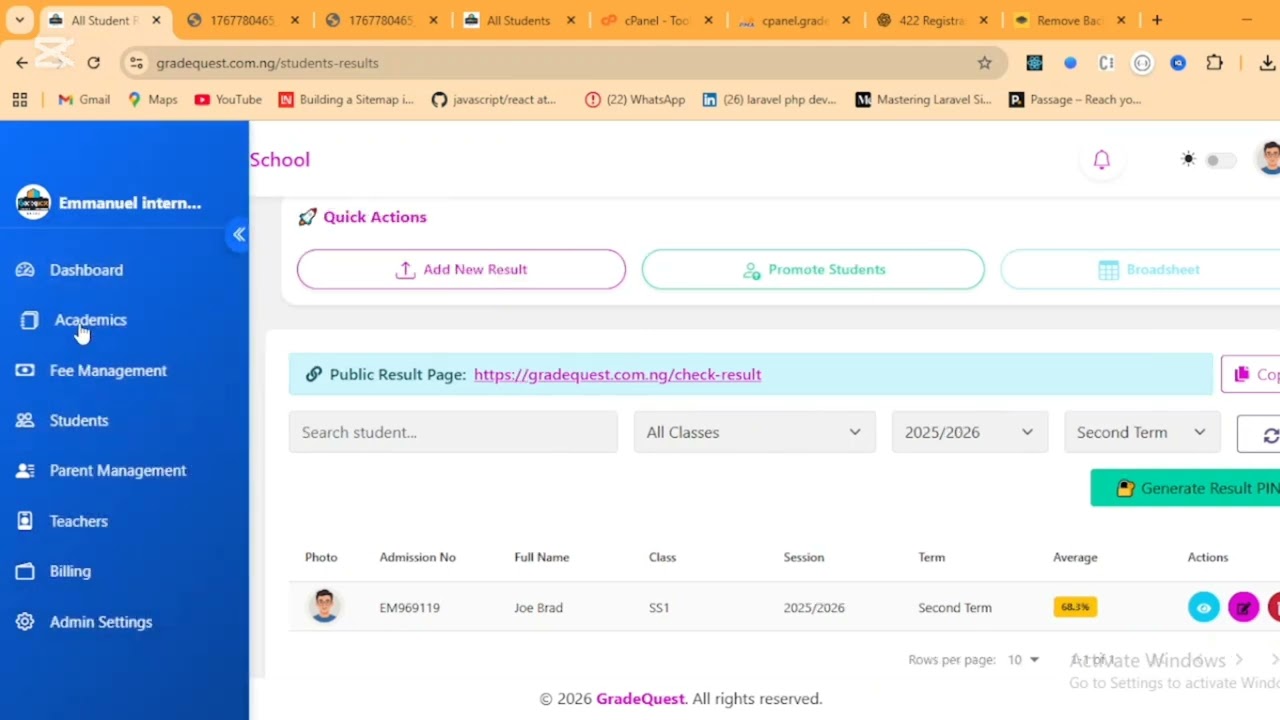Go back in the browser

click(x=22, y=63)
